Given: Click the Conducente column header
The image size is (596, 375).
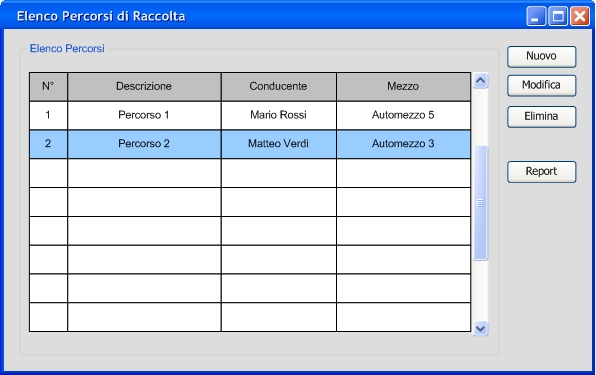Looking at the screenshot, I should (x=279, y=87).
